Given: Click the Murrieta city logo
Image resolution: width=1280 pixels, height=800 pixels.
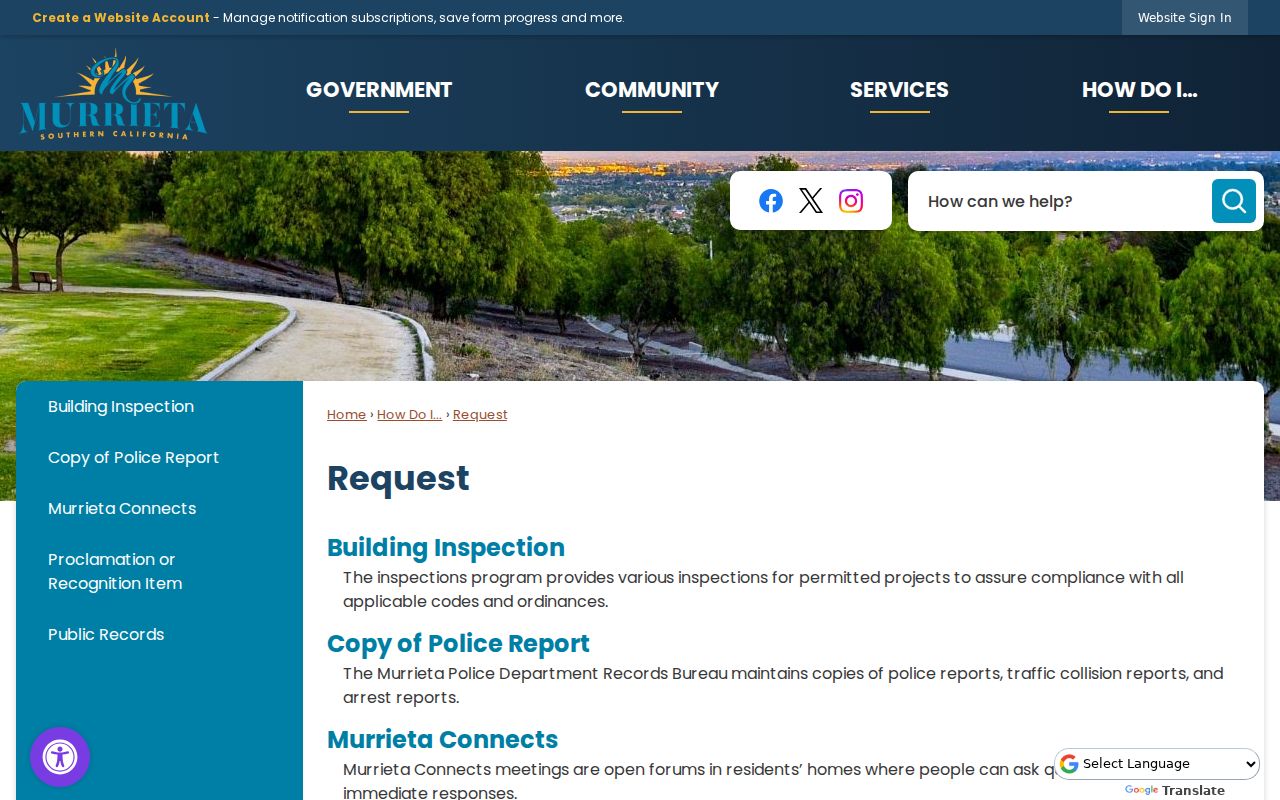Looking at the screenshot, I should click(x=113, y=94).
